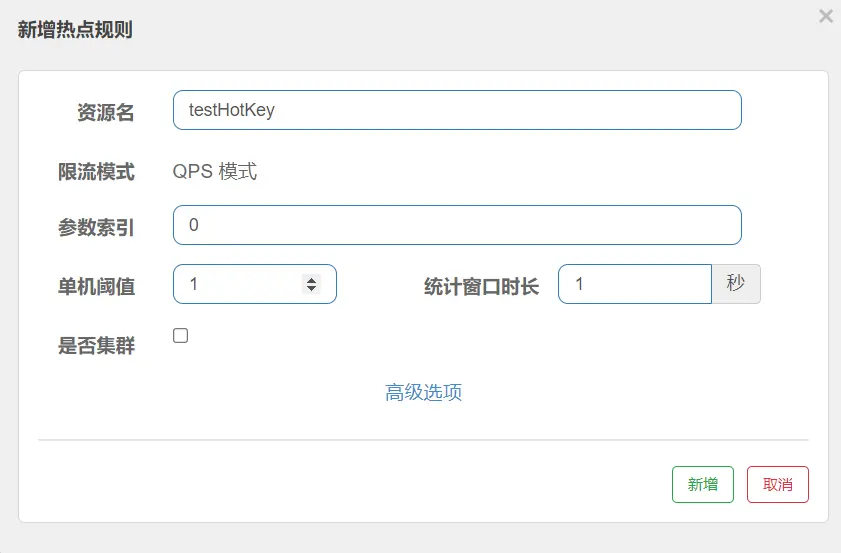Click the 新增热点规则 dialog title
841x553 pixels.
click(75, 29)
